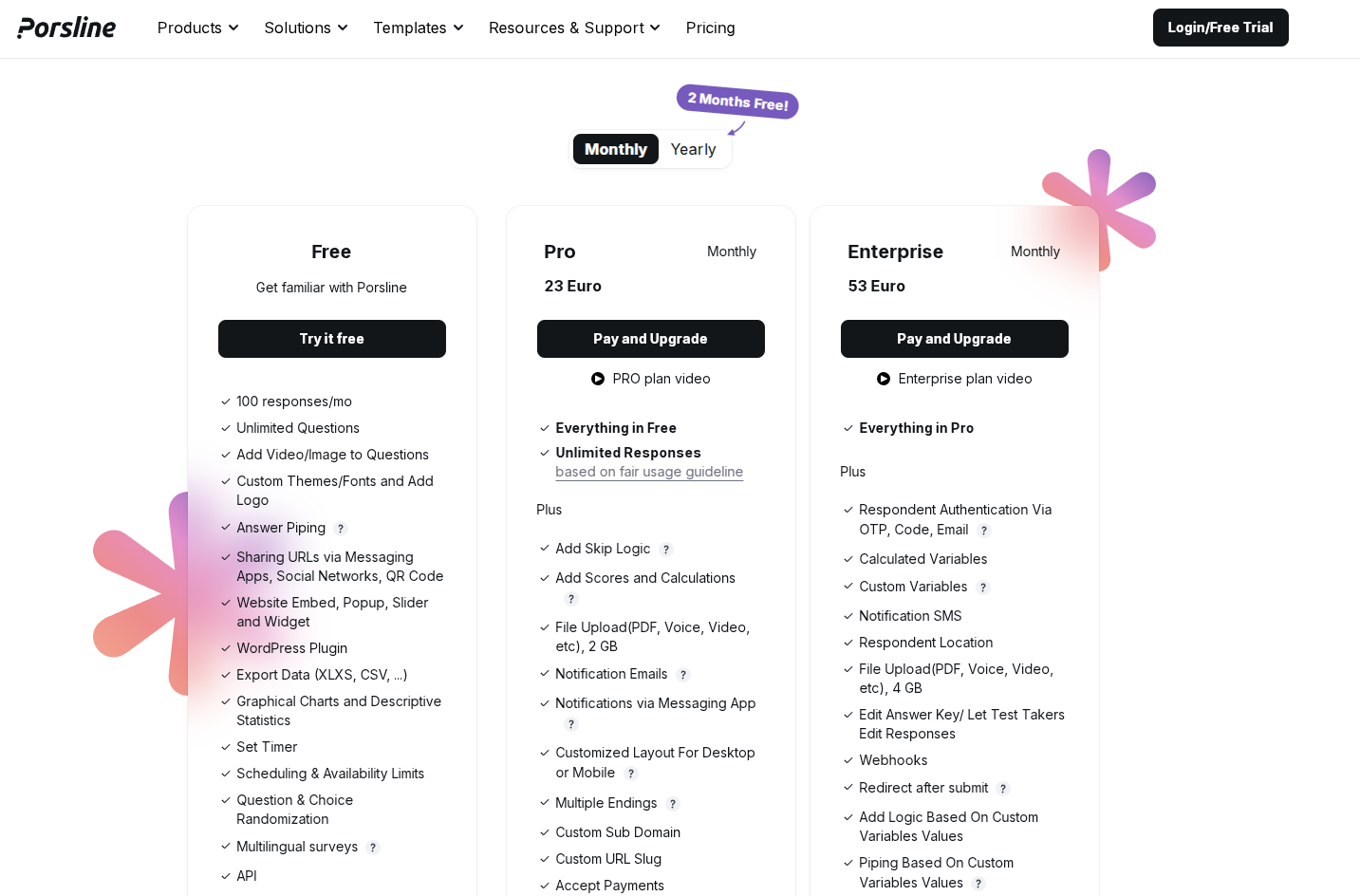1360x896 pixels.
Task: Click help icon next to Answer Piping
Action: [341, 529]
